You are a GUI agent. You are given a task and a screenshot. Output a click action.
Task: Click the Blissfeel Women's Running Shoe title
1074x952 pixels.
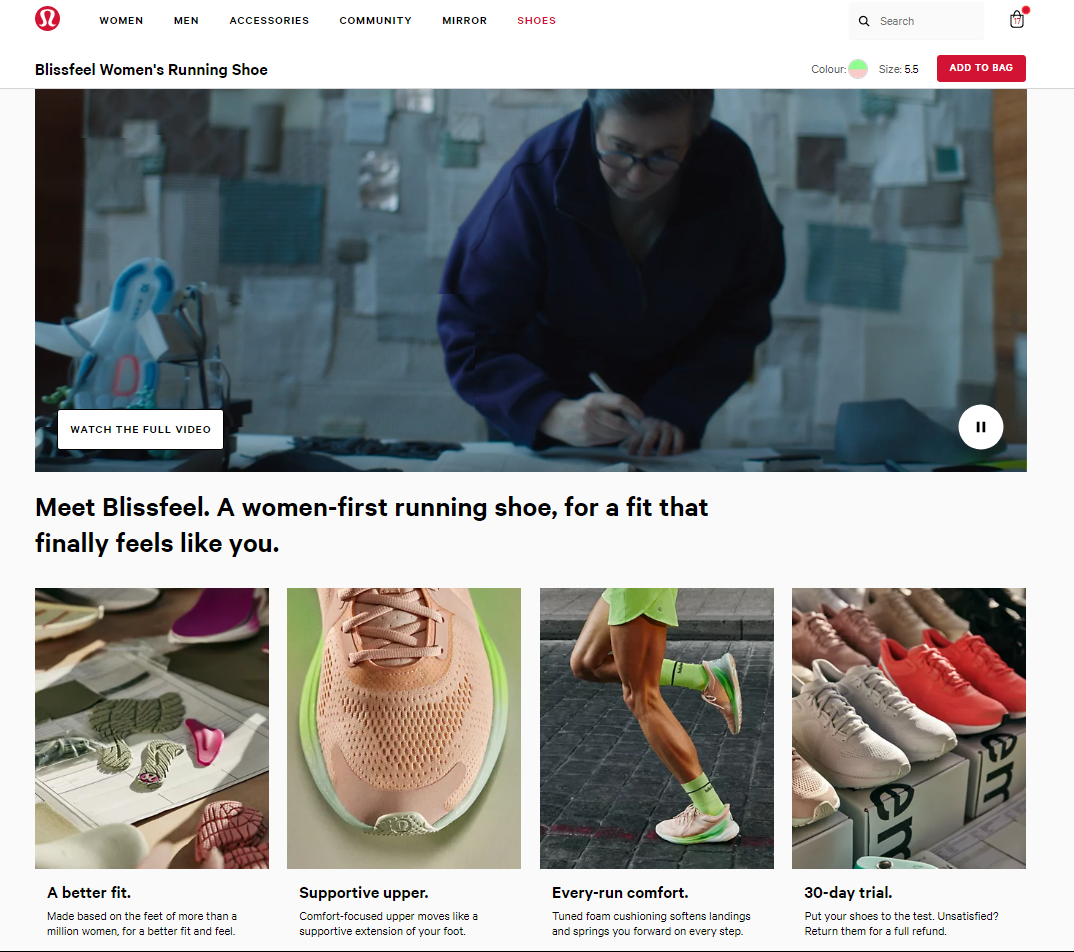151,70
